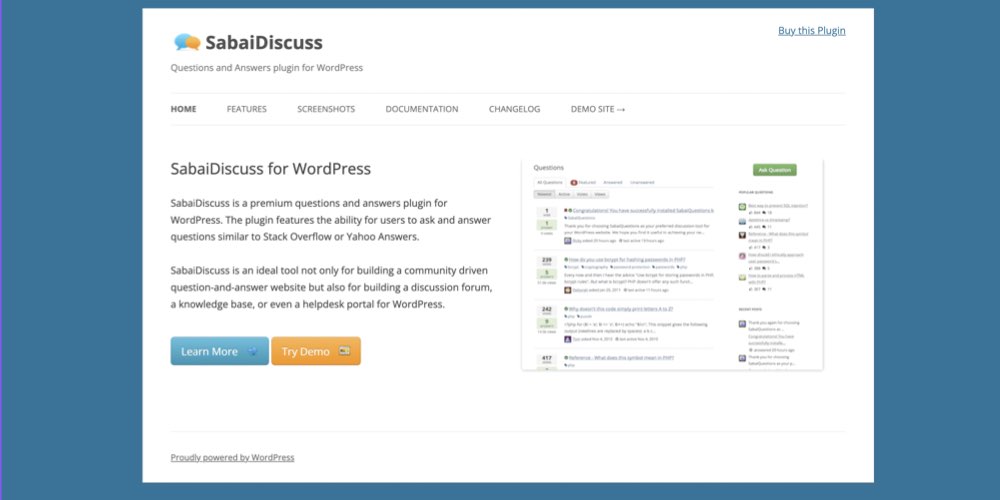This screenshot has height=500, width=1000.
Task: Follow the Buy this Plugin link
Action: pyautogui.click(x=811, y=31)
